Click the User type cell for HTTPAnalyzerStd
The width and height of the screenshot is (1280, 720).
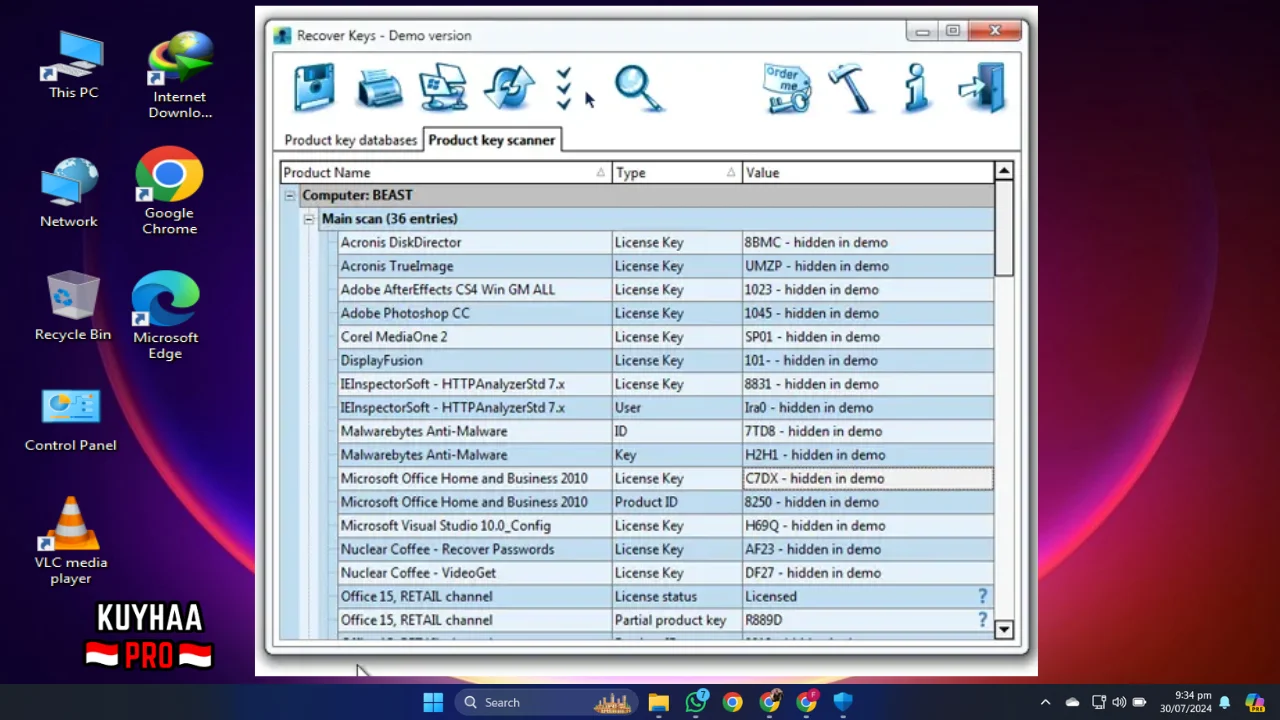coord(677,408)
